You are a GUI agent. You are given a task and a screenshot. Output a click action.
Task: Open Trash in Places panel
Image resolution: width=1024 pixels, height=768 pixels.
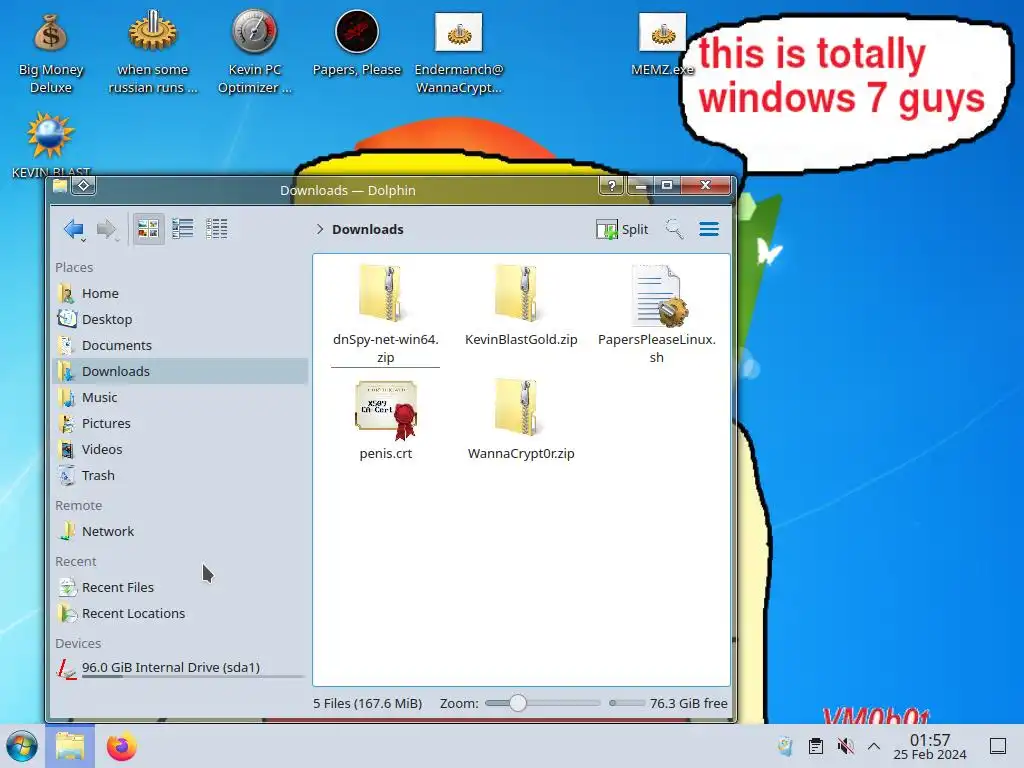click(180, 475)
